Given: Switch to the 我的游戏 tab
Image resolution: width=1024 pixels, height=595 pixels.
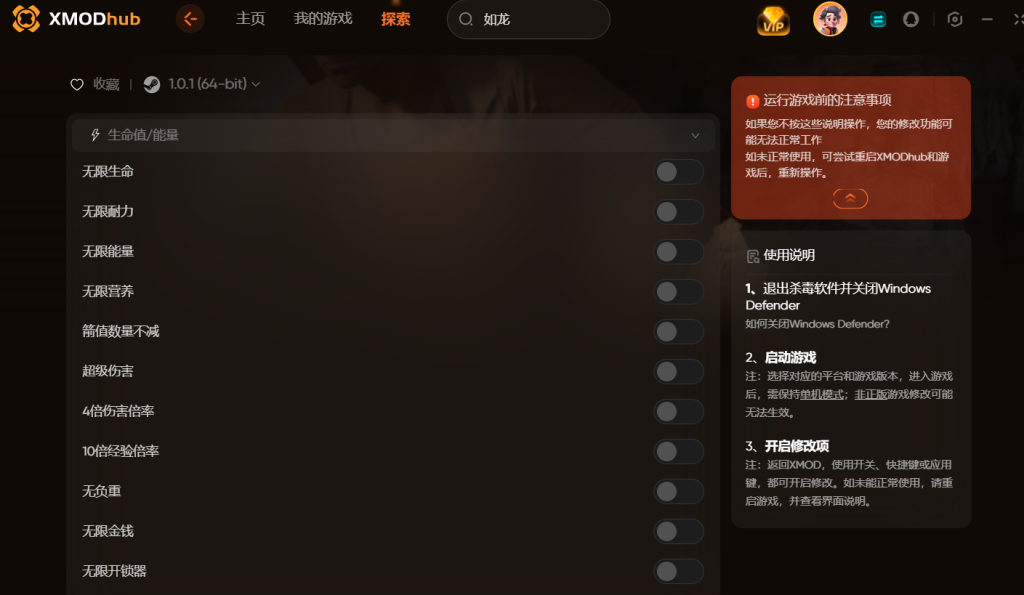Looking at the screenshot, I should coord(323,19).
